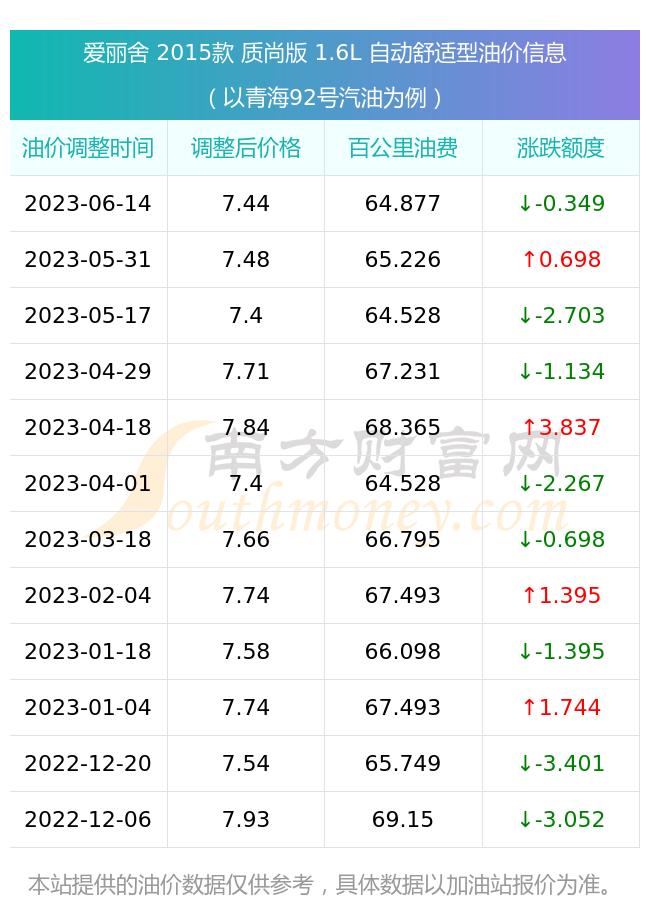
Task: Select the date cell 2023-02-04
Action: [x=88, y=596]
